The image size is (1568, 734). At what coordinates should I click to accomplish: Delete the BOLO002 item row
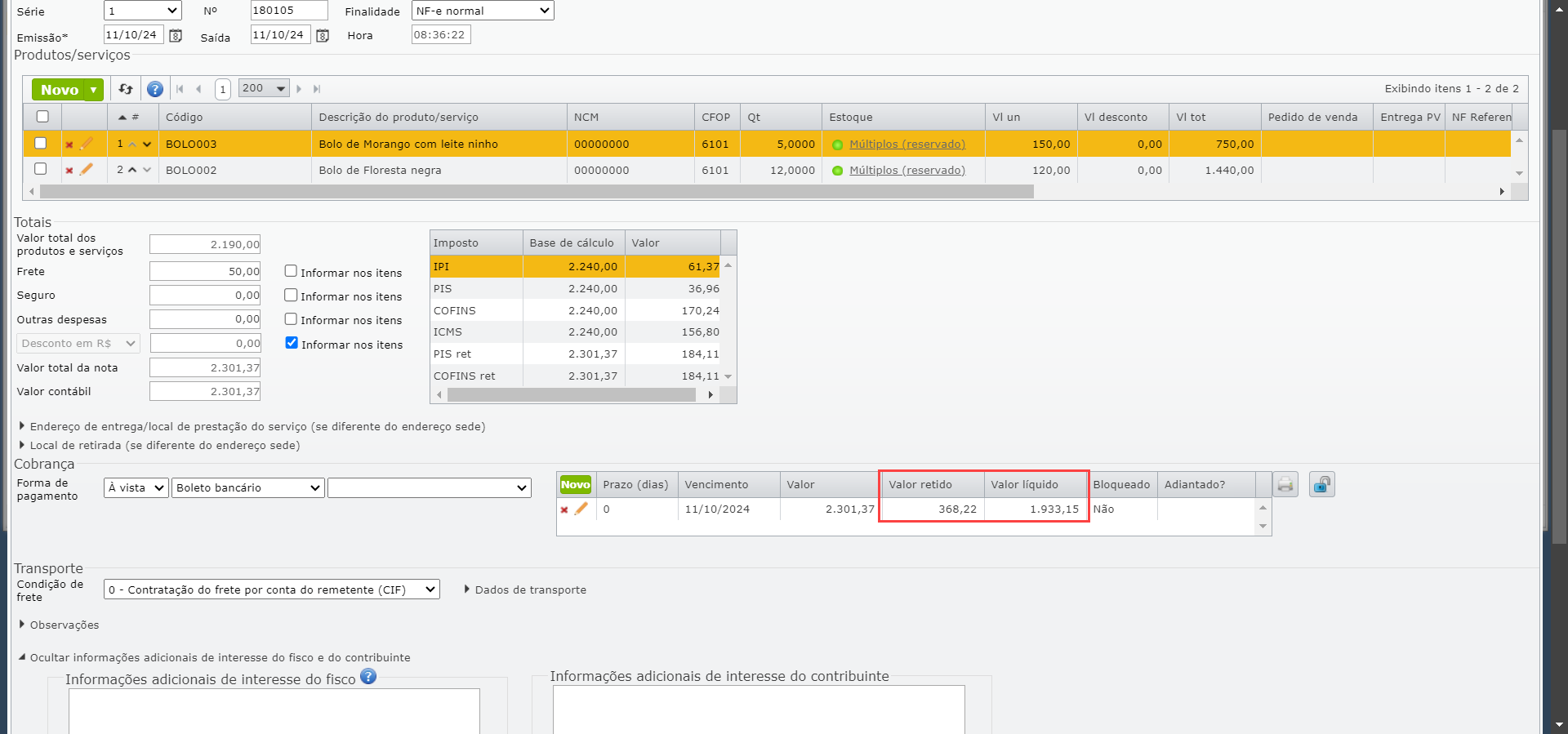click(x=69, y=171)
